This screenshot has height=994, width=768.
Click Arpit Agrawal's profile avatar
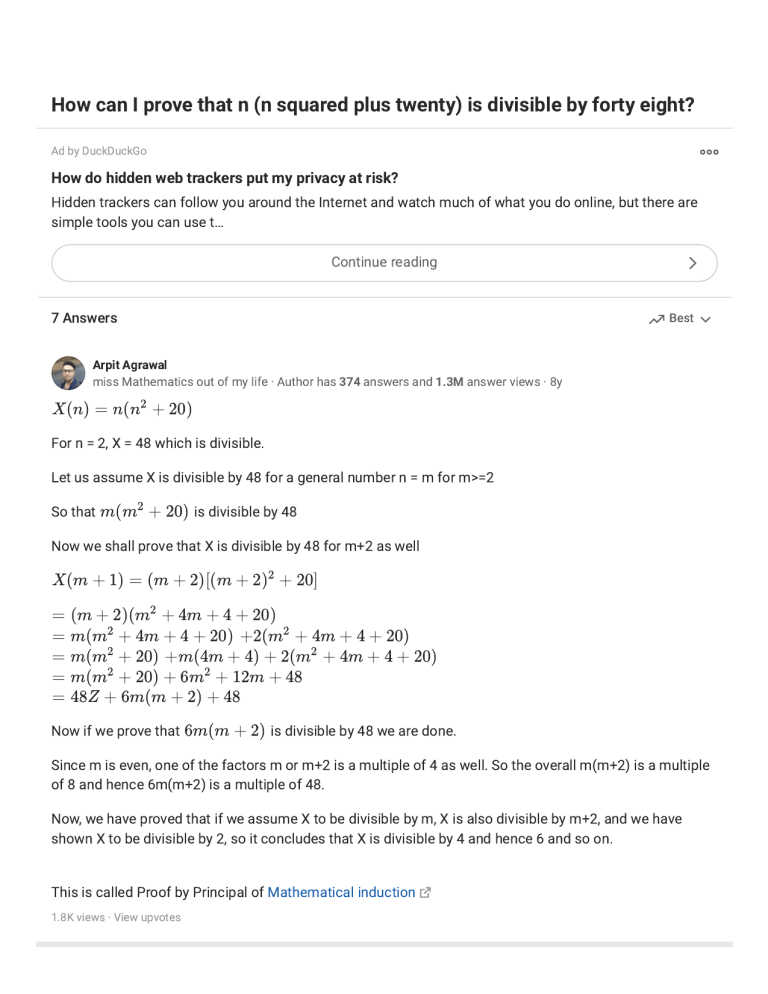coord(67,372)
